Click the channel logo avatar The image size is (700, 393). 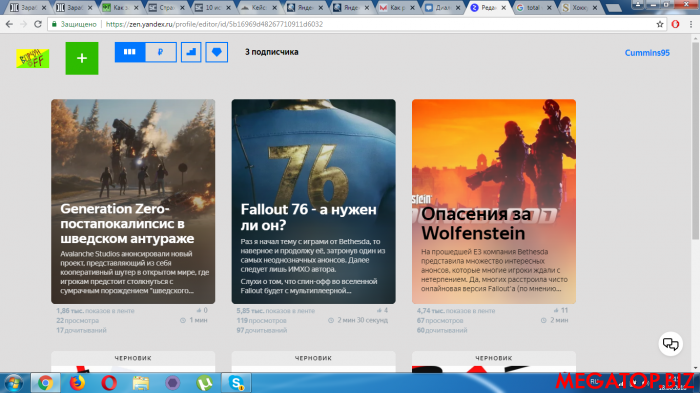[x=33, y=58]
